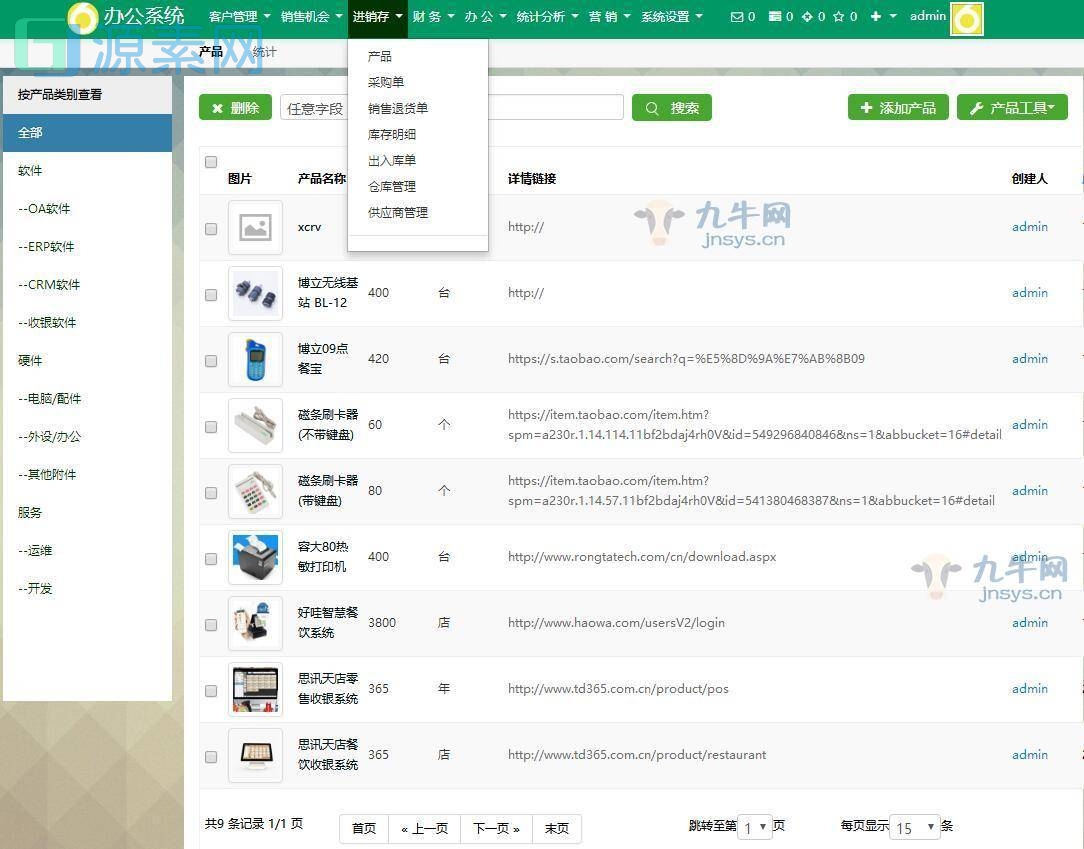This screenshot has width=1084, height=849.
Task: Open the 跳转至第 page number dropdown
Action: coord(757,827)
